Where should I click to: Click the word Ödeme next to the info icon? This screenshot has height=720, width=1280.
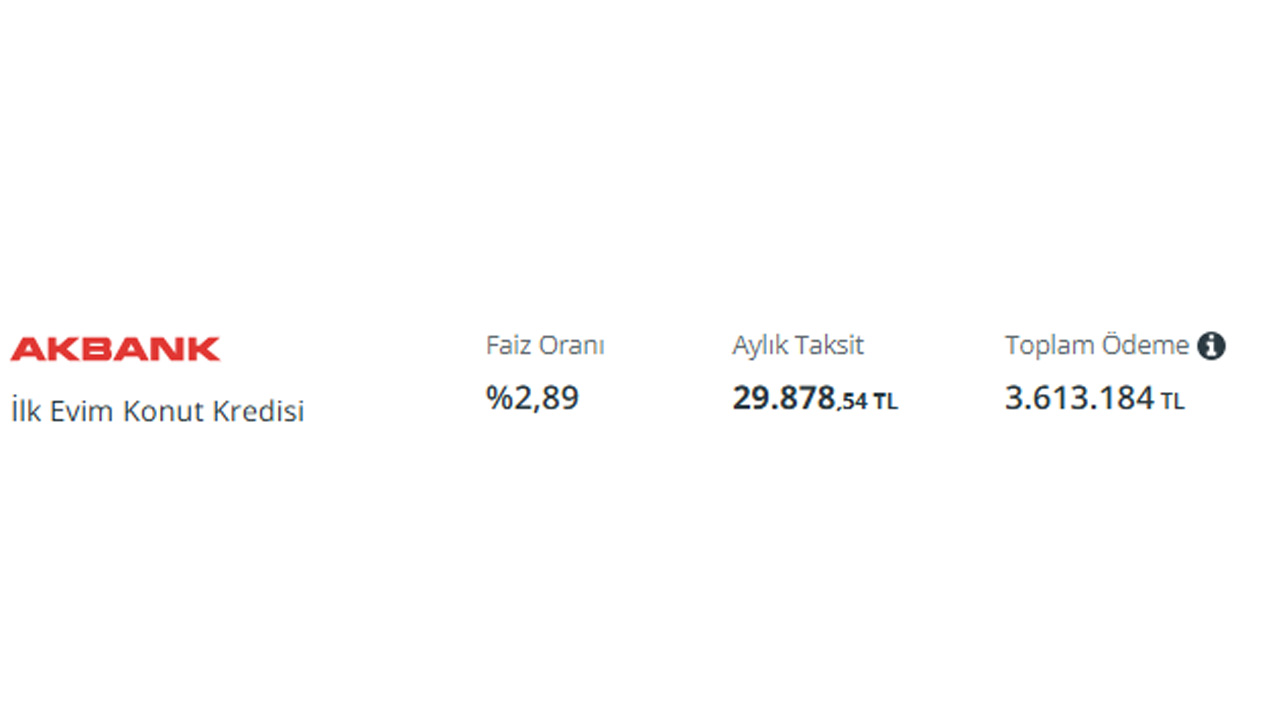tap(1145, 346)
